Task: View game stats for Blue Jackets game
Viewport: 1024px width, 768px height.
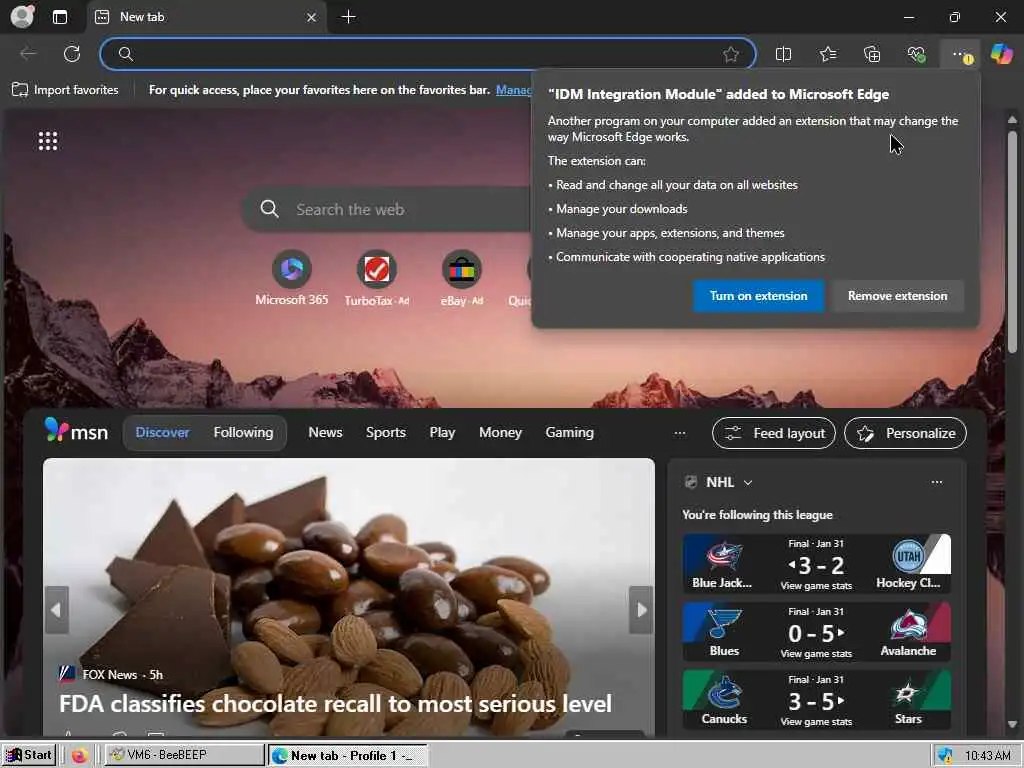Action: [x=816, y=586]
